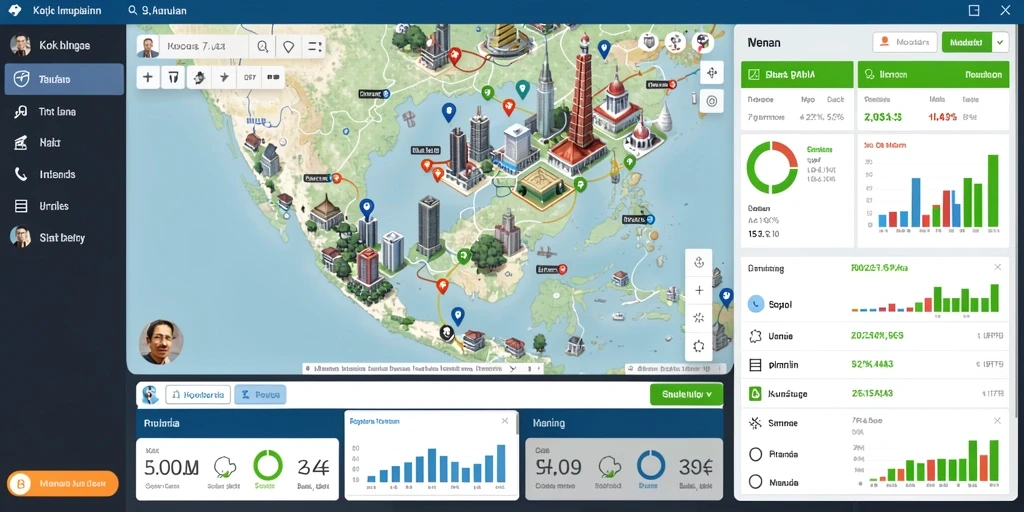Click the four-arrow pan icon on the map
This screenshot has height=512, width=1024.
[x=711, y=72]
